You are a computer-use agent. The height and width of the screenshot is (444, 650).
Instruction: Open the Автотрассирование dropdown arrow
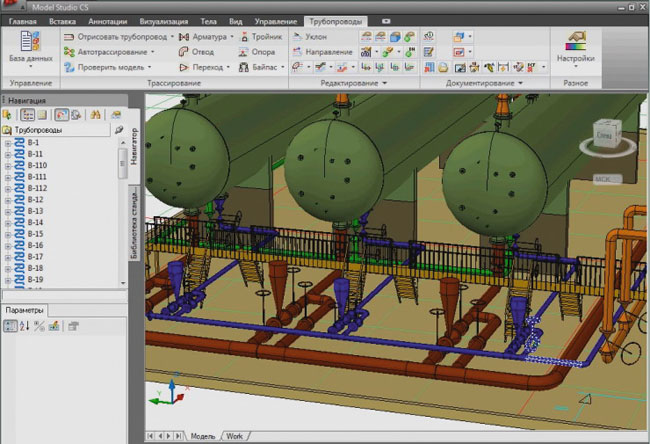coord(153,52)
